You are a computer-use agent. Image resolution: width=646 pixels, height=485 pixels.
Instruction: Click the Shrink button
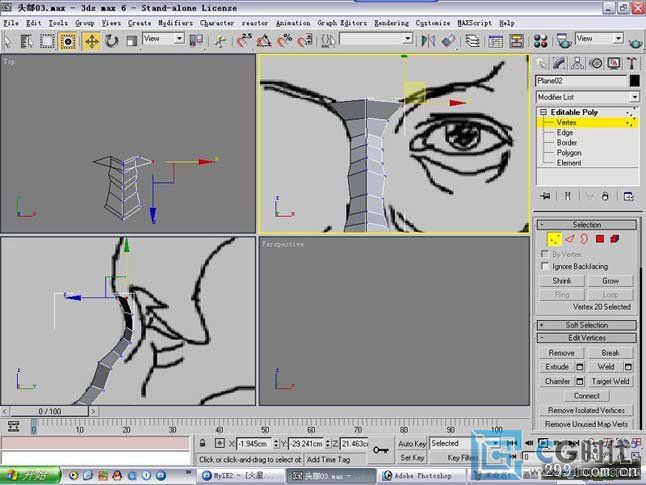(562, 281)
